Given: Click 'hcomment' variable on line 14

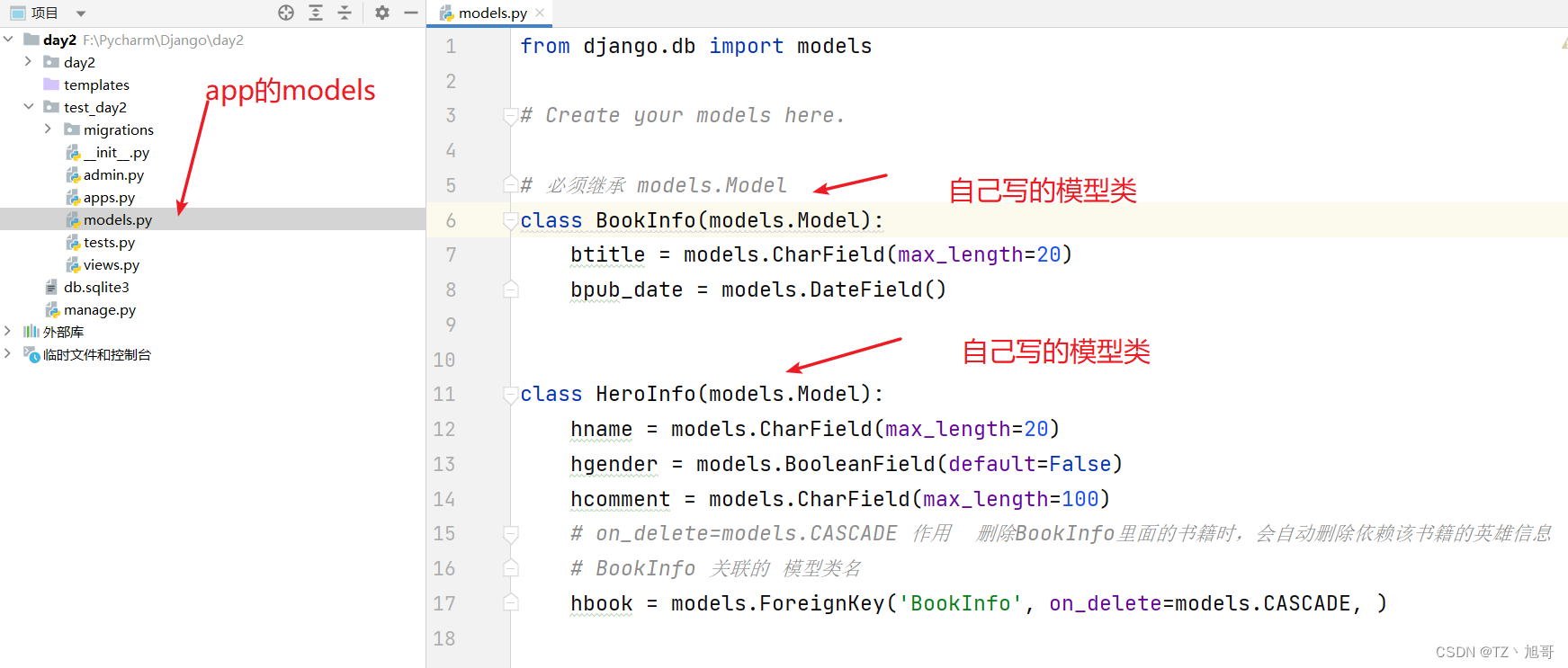Looking at the screenshot, I should click(x=620, y=499).
